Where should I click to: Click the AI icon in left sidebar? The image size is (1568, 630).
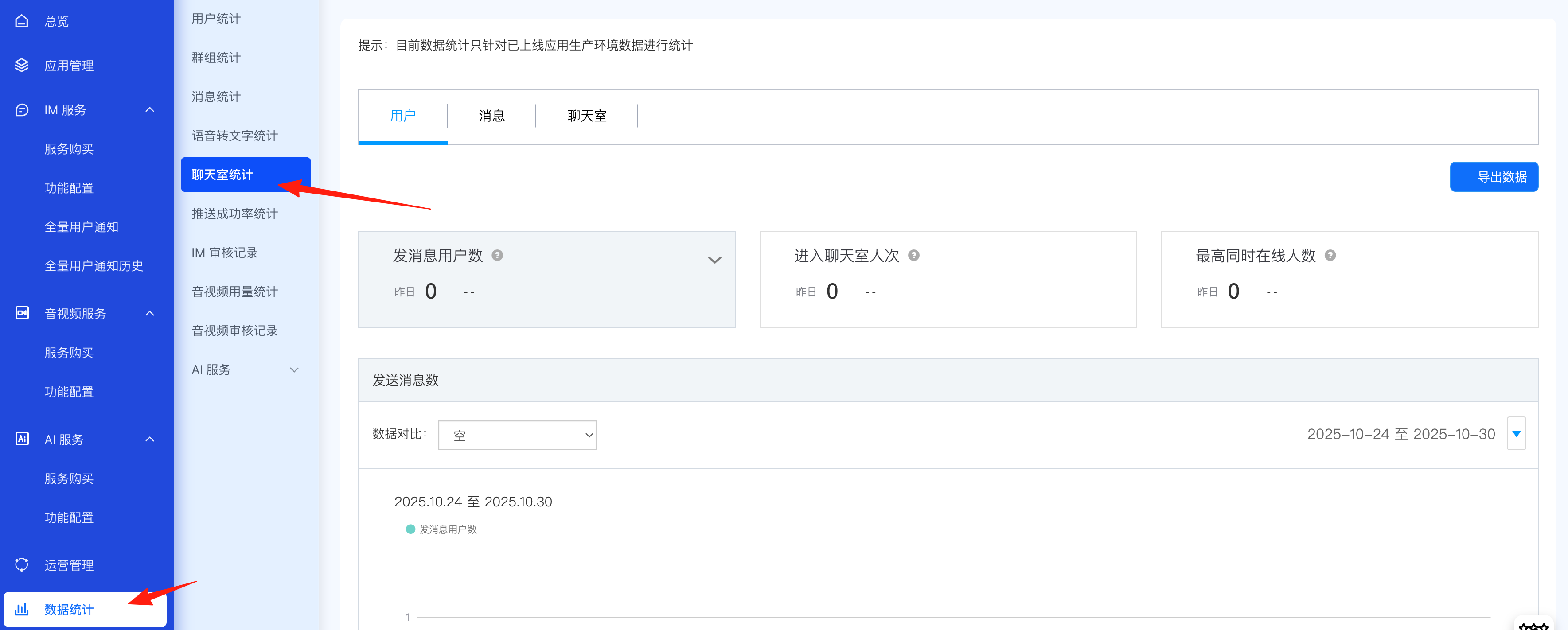click(x=22, y=439)
